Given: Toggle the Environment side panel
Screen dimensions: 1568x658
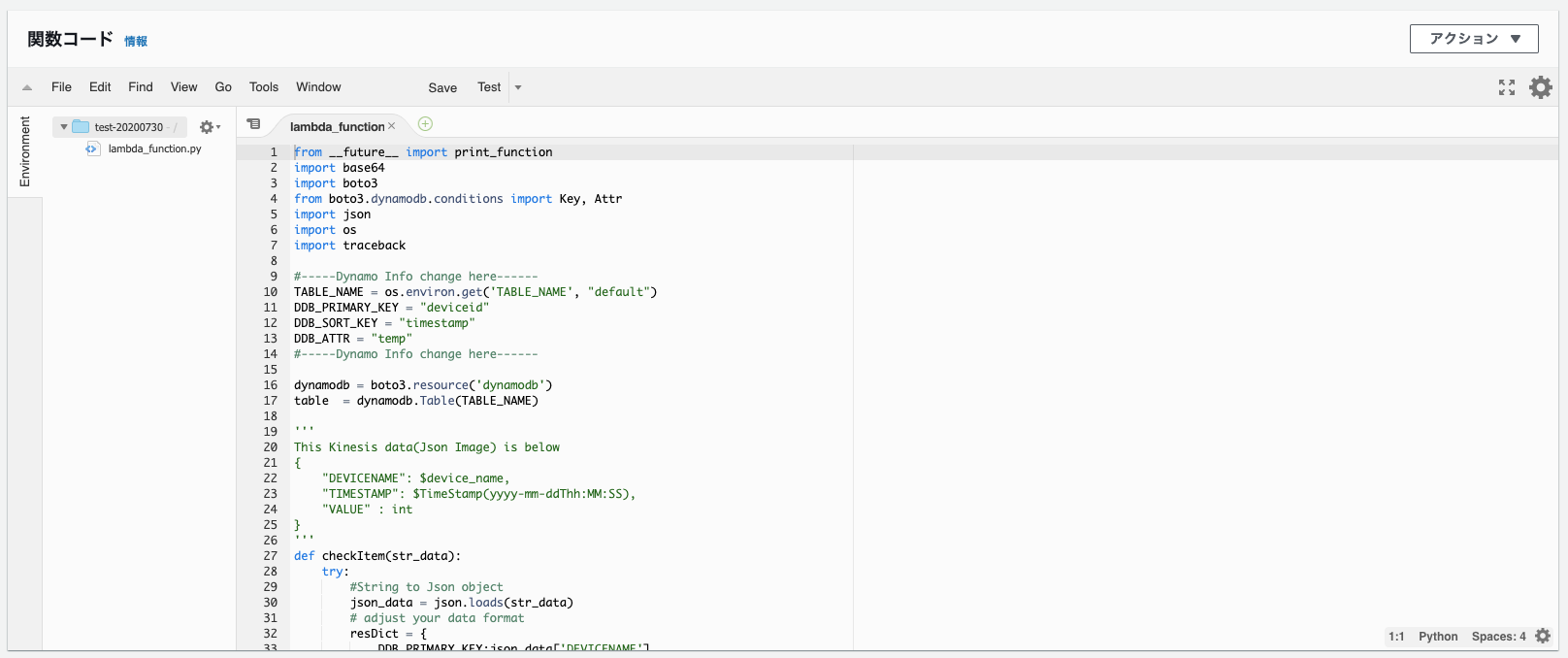Looking at the screenshot, I should (x=25, y=151).
